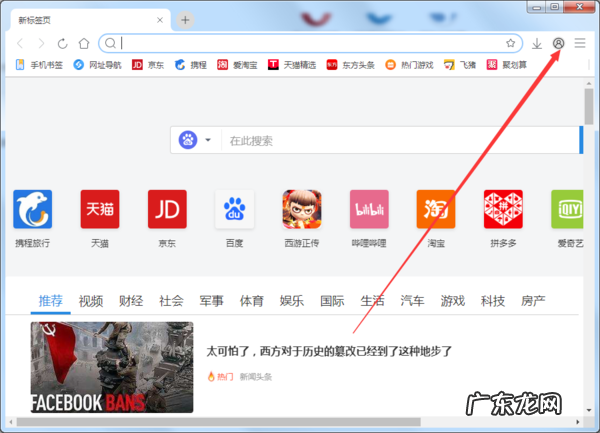Click the vertical scrollbar up arrow

click(x=589, y=83)
